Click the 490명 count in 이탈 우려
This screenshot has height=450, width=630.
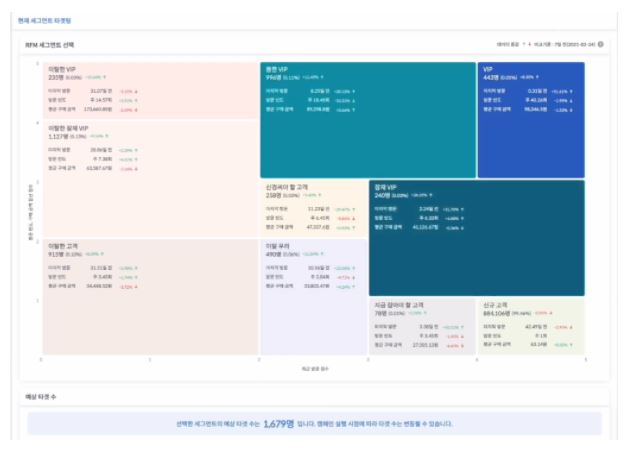tap(273, 254)
